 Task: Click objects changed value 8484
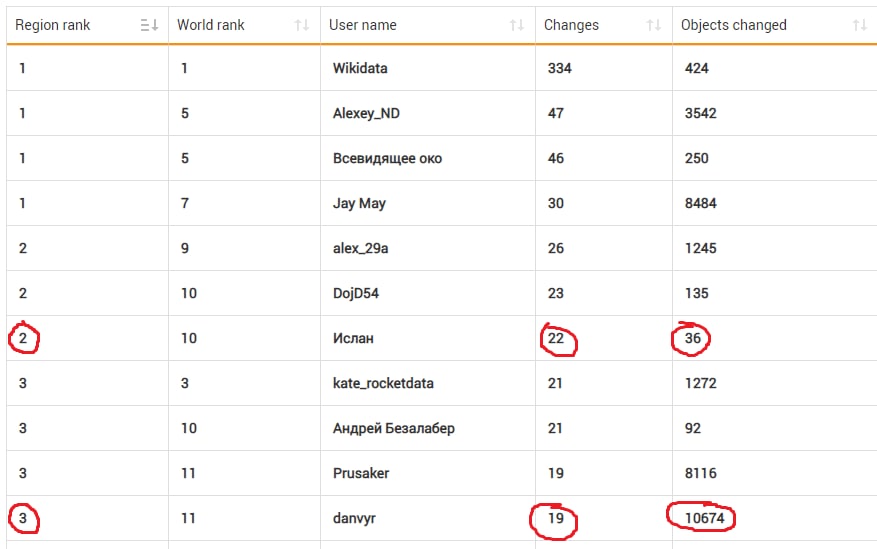coord(701,203)
